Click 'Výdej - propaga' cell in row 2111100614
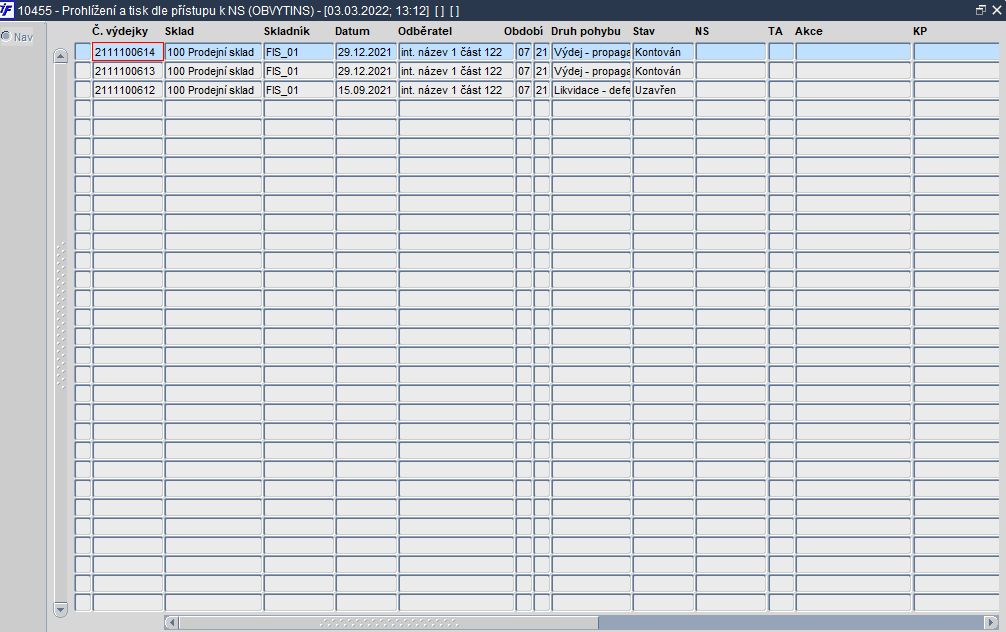Screen dimensions: 1006x632 pyautogui.click(x=591, y=52)
